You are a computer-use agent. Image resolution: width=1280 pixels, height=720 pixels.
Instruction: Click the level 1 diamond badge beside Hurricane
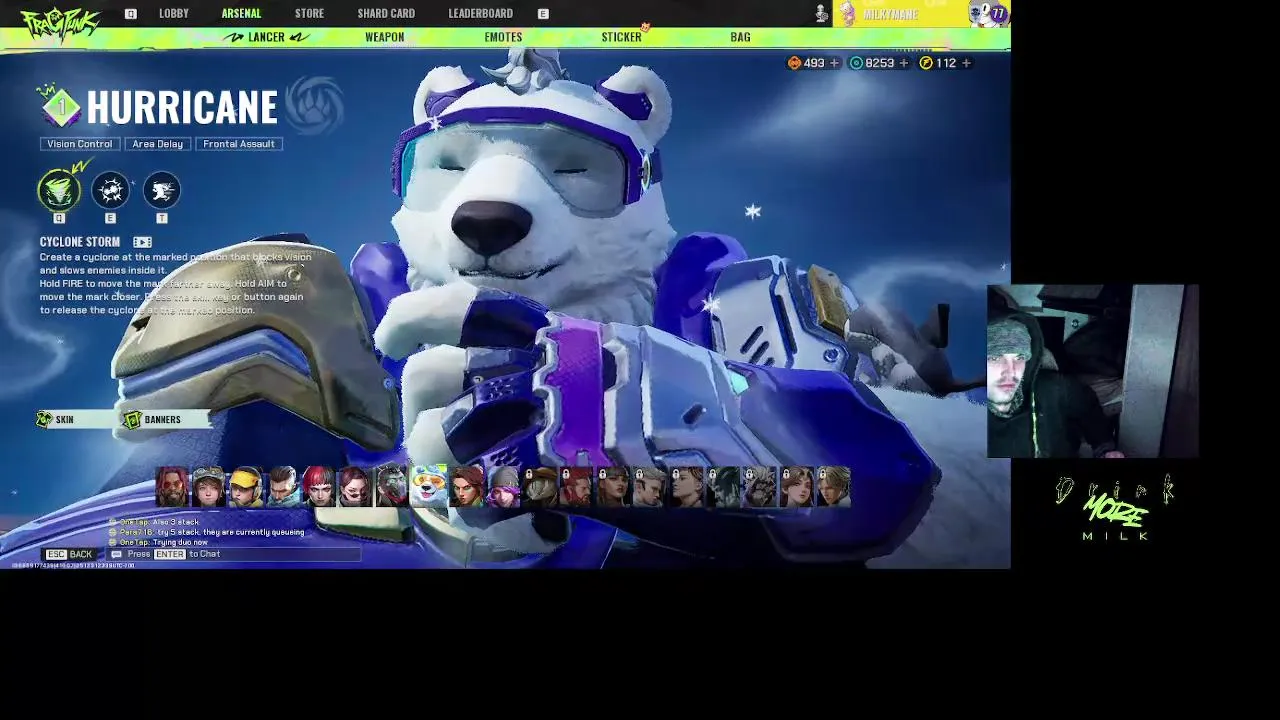61,106
